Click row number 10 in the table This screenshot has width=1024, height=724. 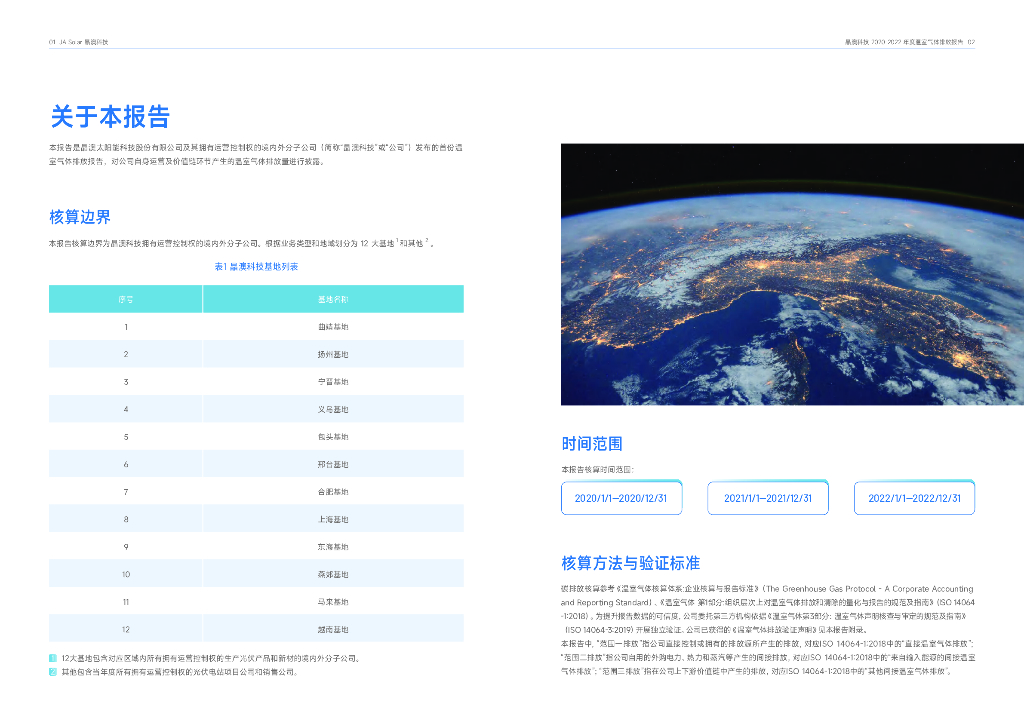[126, 574]
